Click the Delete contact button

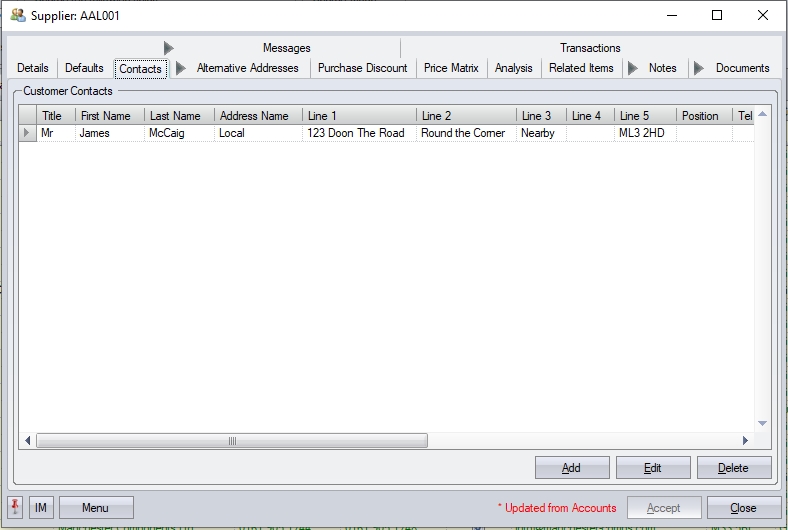click(x=734, y=468)
